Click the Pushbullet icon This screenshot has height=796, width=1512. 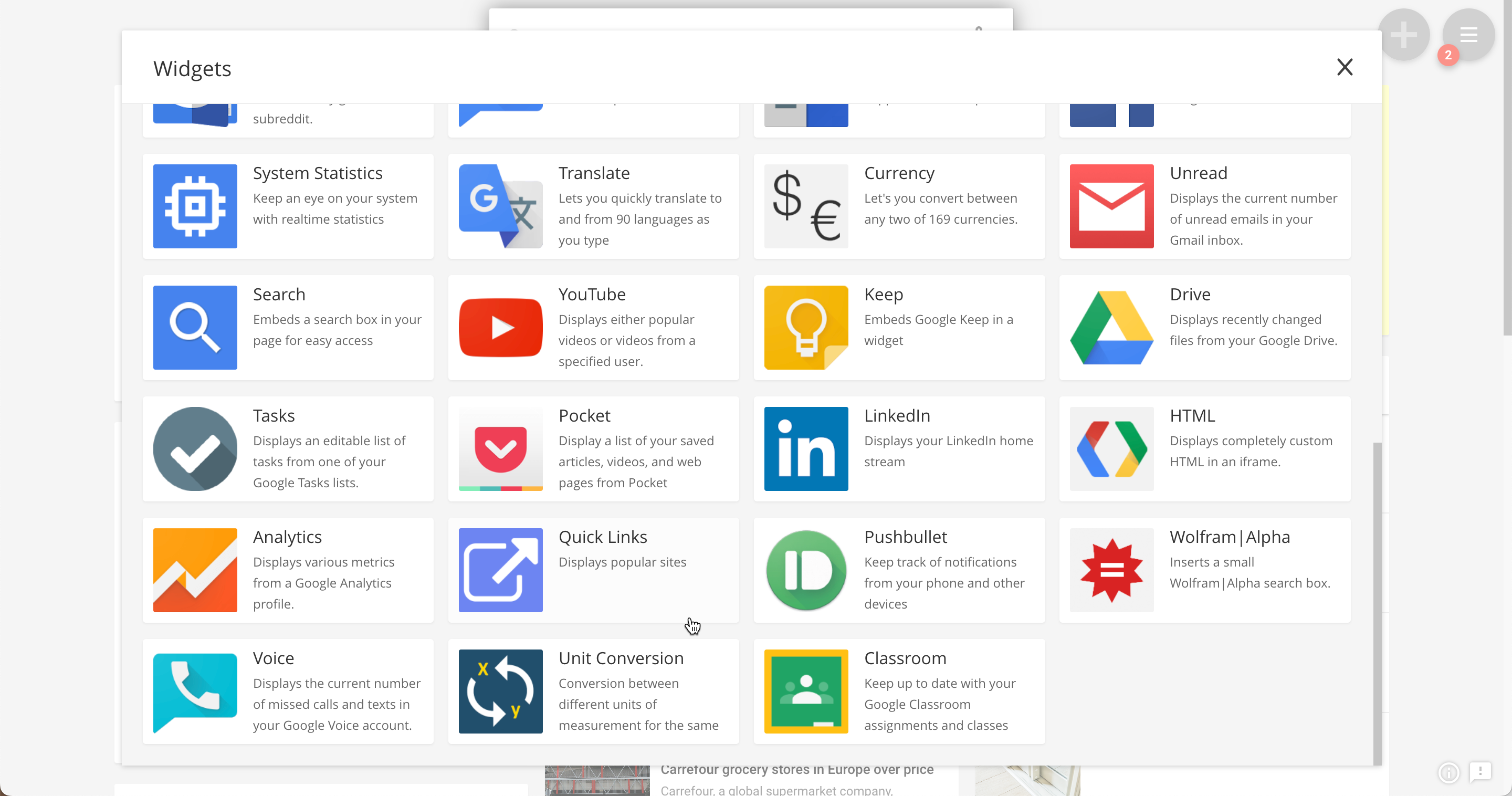(x=806, y=570)
